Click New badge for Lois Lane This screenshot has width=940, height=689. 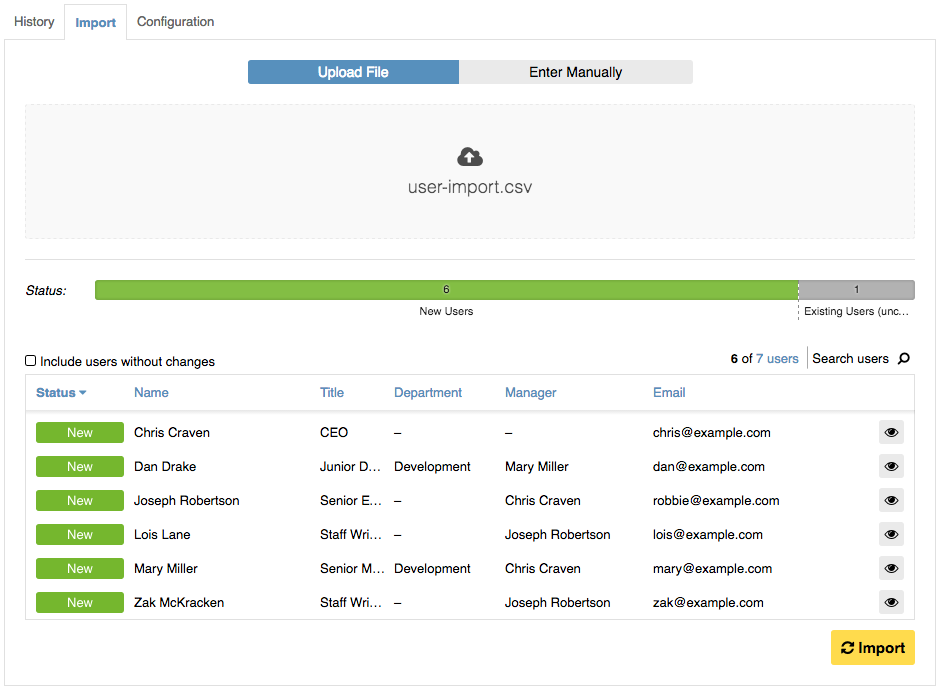tap(80, 534)
